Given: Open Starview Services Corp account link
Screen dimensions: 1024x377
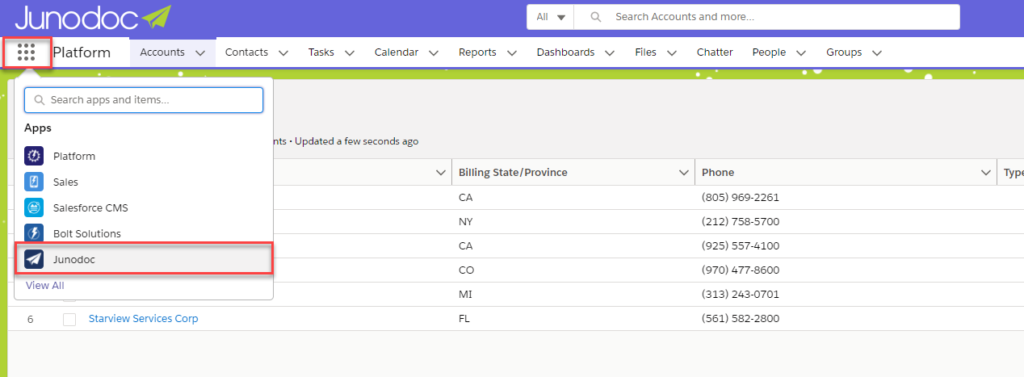Looking at the screenshot, I should [x=143, y=319].
